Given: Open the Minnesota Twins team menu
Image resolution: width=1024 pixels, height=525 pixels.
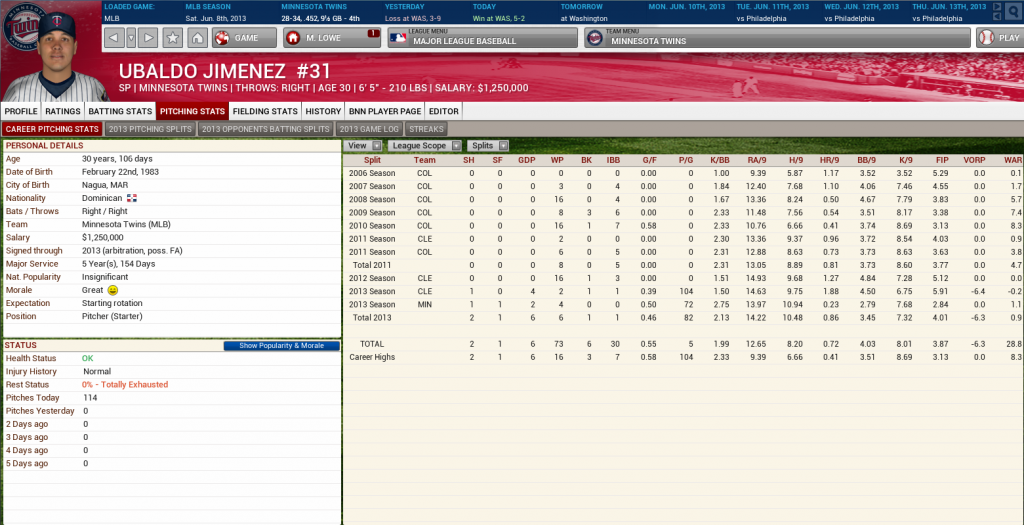Looking at the screenshot, I should tap(776, 38).
